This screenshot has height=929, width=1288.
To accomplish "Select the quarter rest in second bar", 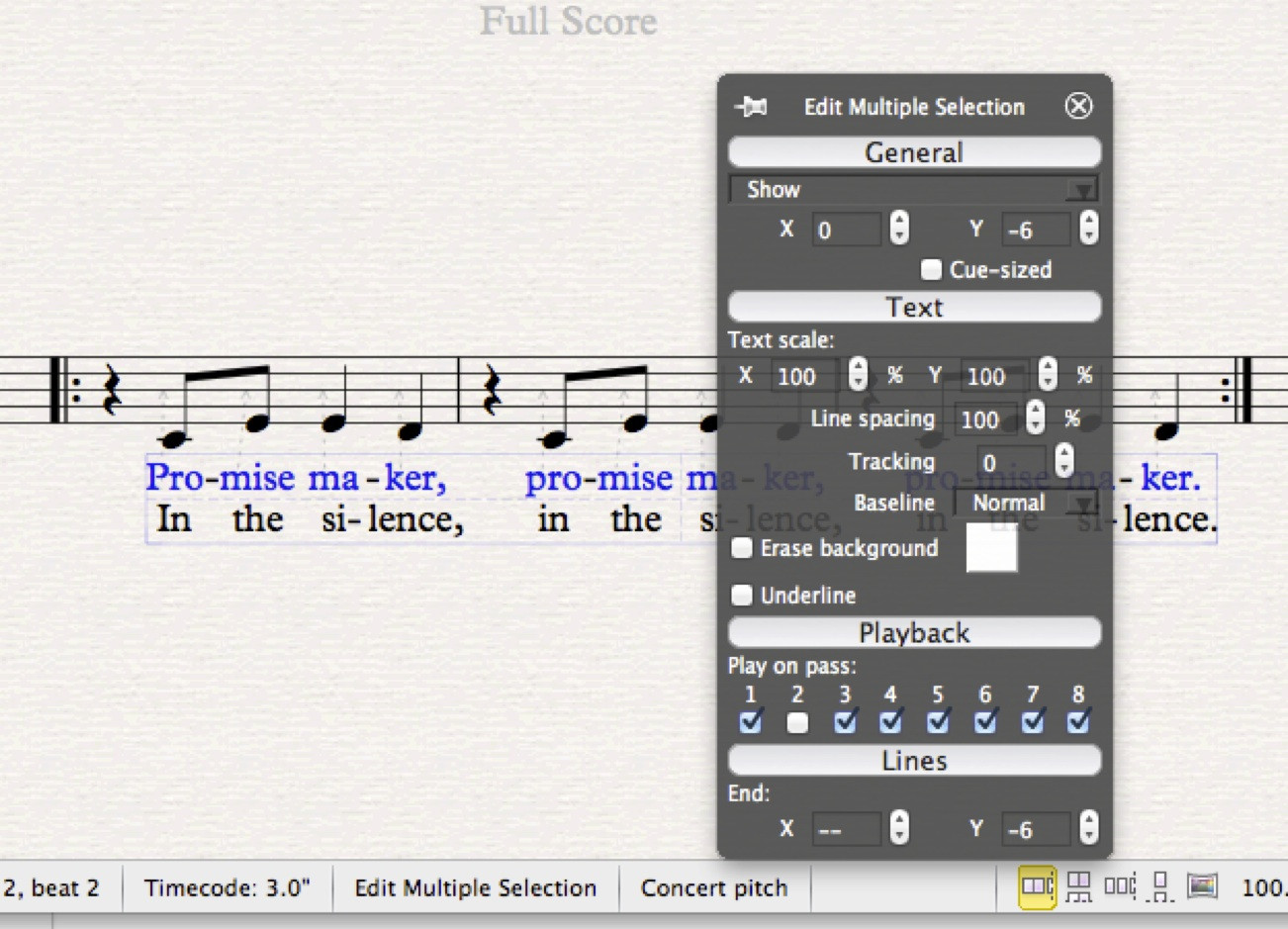I will 492,389.
